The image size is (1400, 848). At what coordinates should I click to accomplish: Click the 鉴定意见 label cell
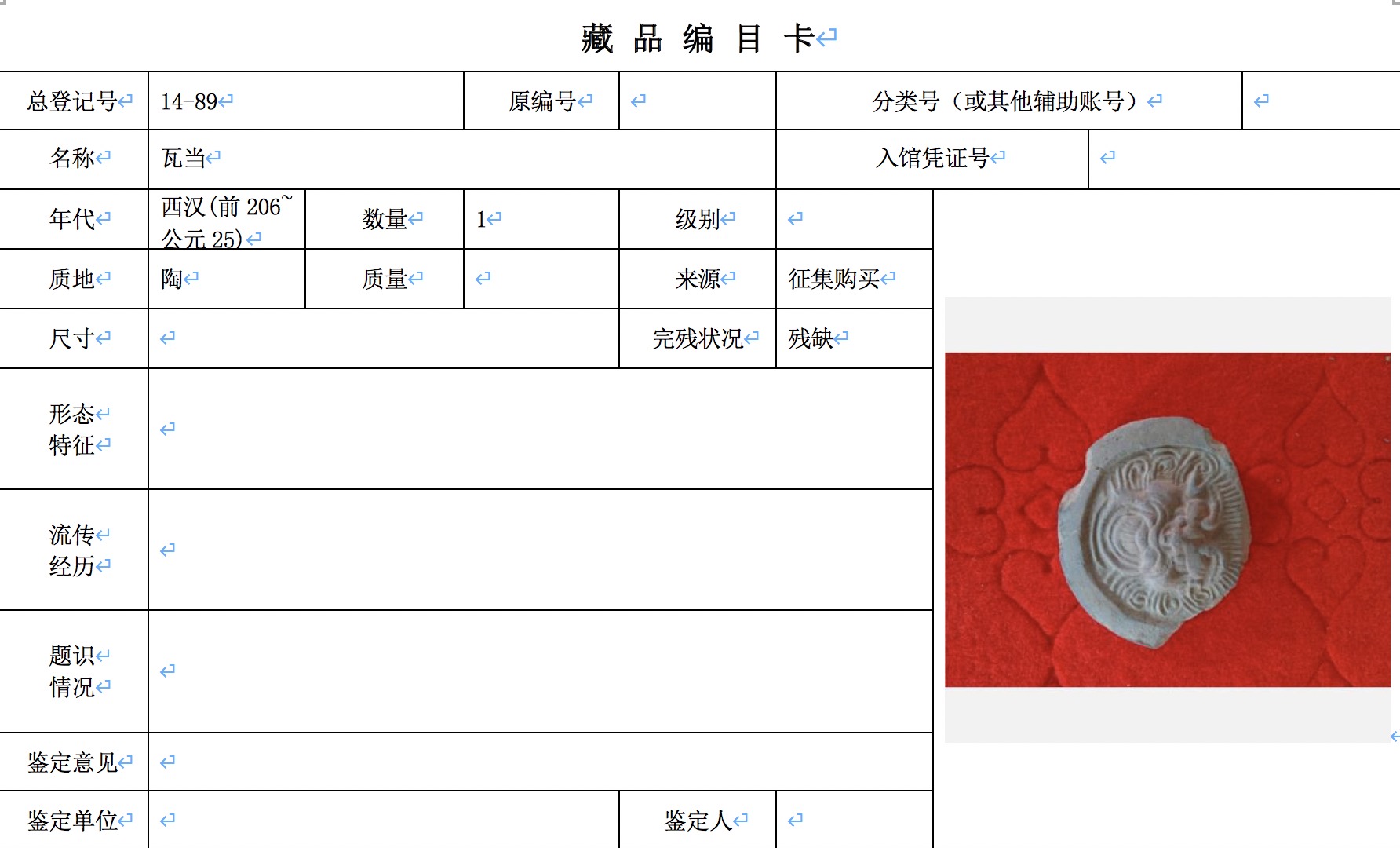(74, 762)
